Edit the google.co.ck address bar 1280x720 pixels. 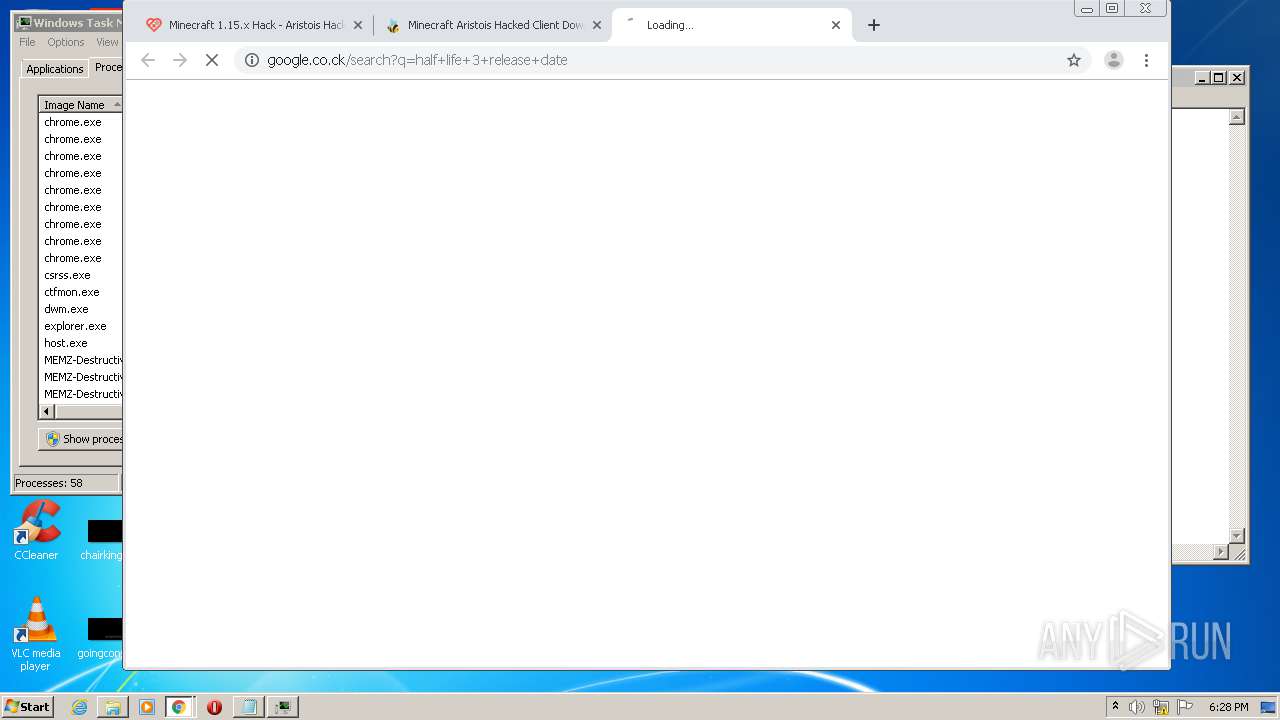click(x=660, y=60)
